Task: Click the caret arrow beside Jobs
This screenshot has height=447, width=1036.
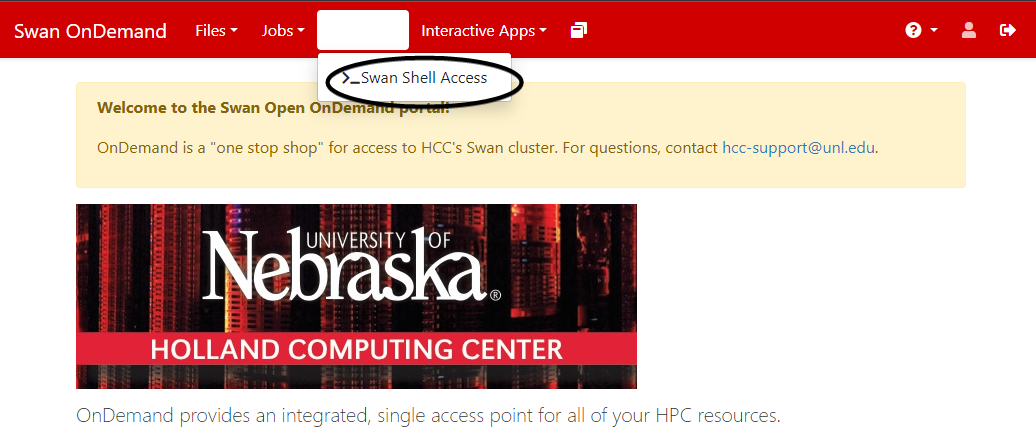Action: pyautogui.click(x=301, y=30)
